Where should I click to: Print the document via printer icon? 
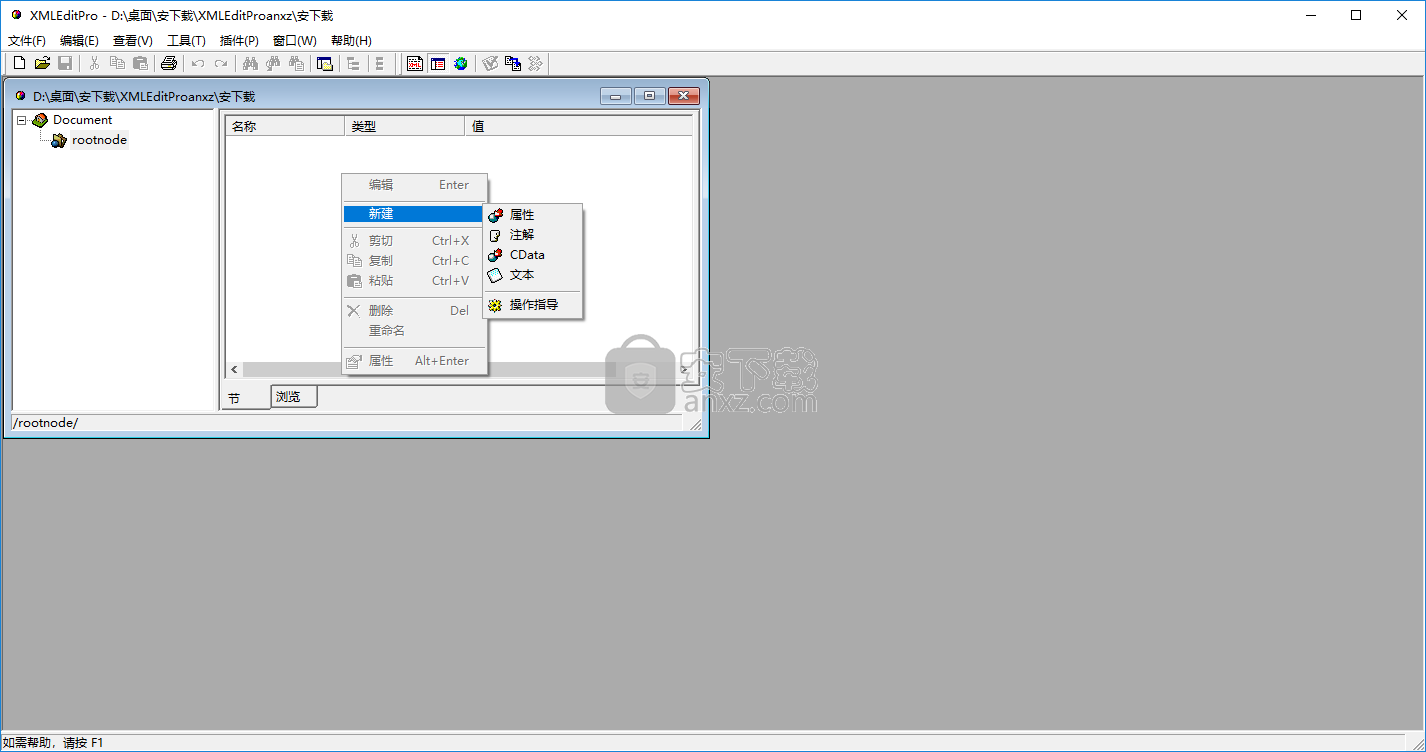[x=169, y=63]
